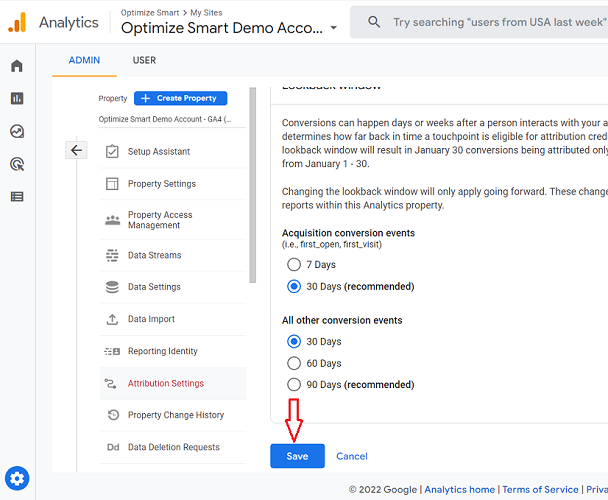Click the search magnifier icon

click(373, 22)
